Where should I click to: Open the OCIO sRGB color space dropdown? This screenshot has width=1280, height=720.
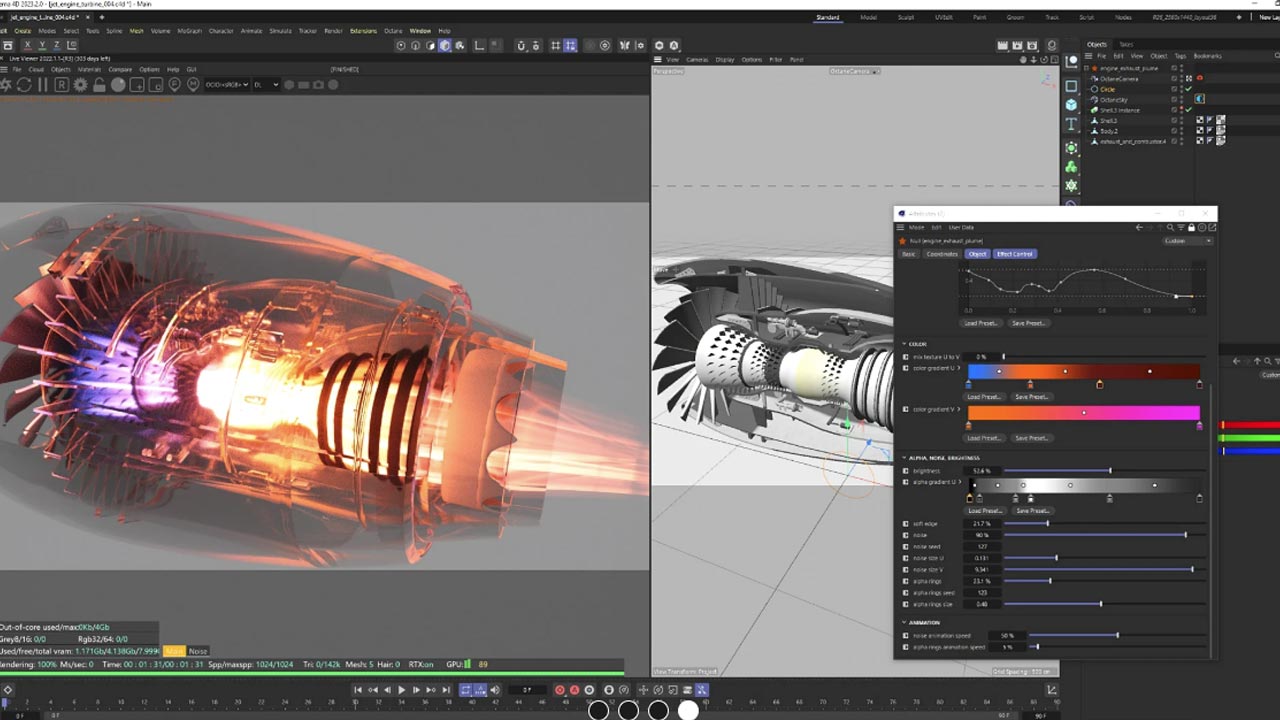click(x=226, y=85)
